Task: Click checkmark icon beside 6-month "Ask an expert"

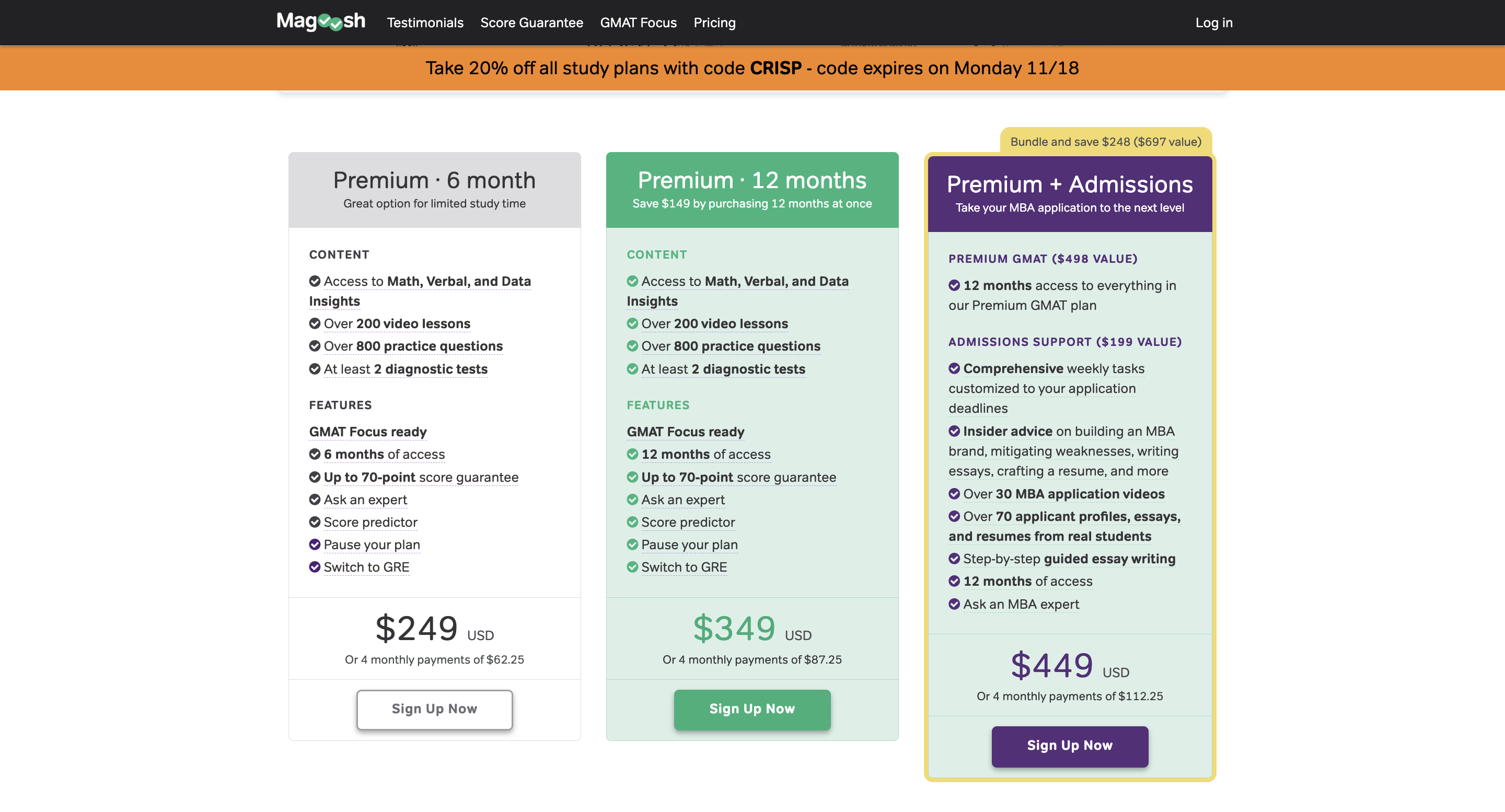Action: pyautogui.click(x=314, y=500)
